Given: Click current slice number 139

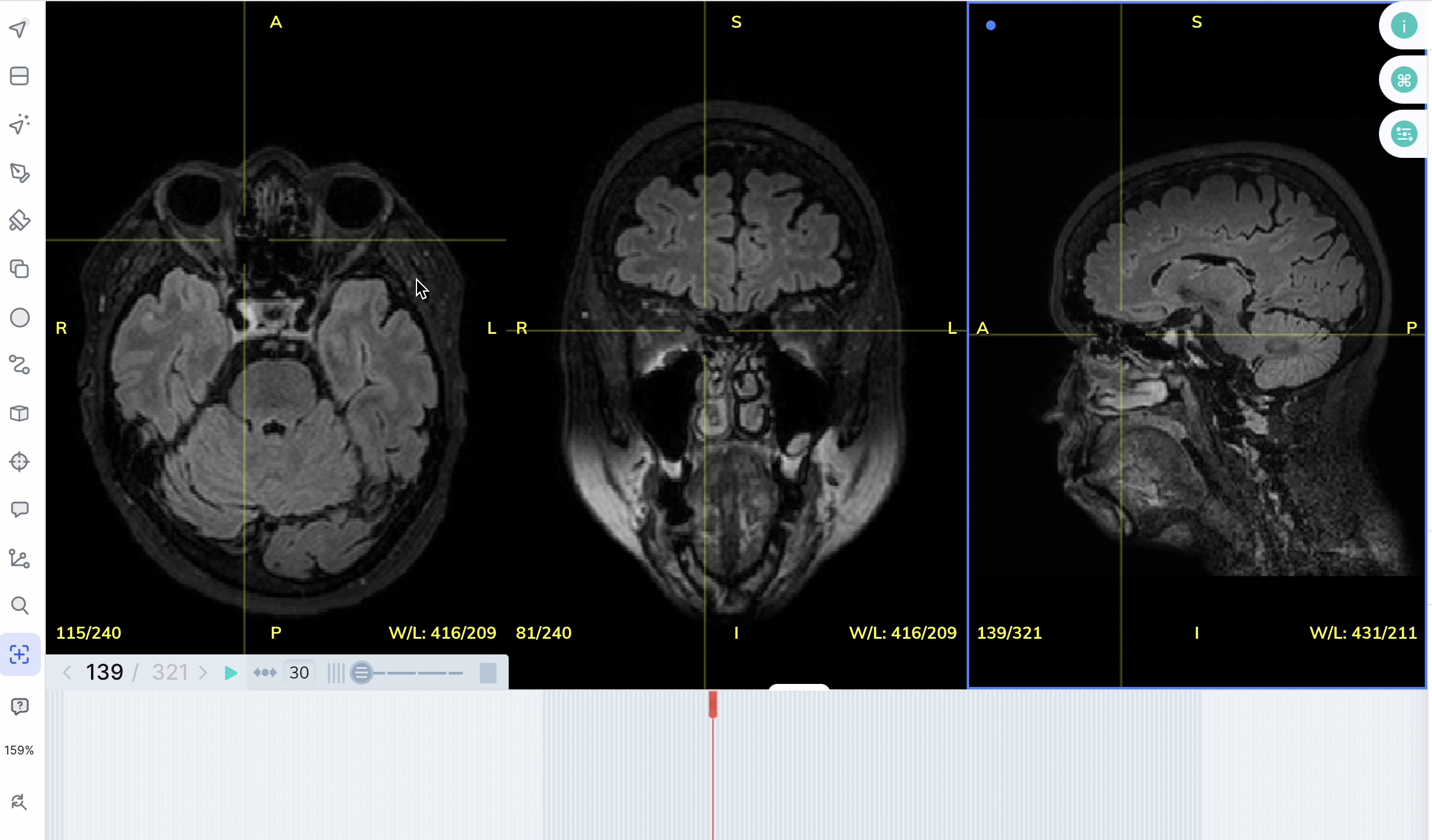Looking at the screenshot, I should pyautogui.click(x=104, y=672).
